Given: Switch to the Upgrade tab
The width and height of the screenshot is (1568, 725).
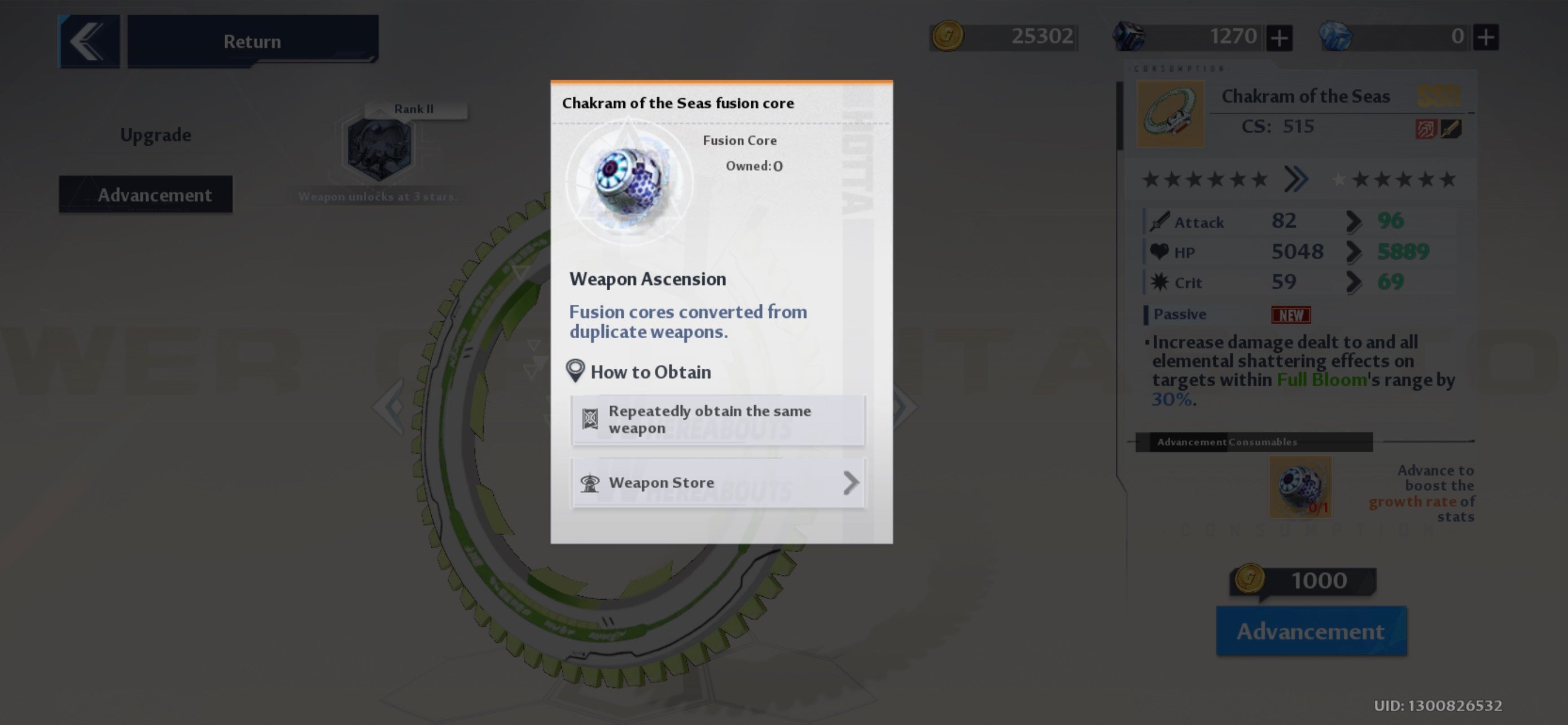Looking at the screenshot, I should point(155,134).
